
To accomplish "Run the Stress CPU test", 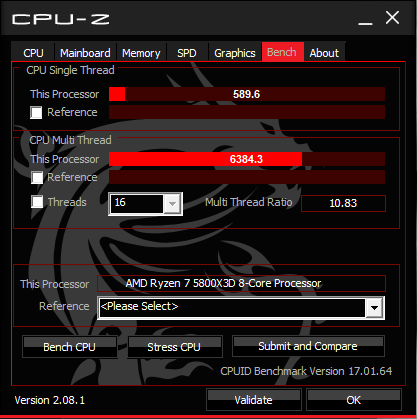I will (175, 347).
